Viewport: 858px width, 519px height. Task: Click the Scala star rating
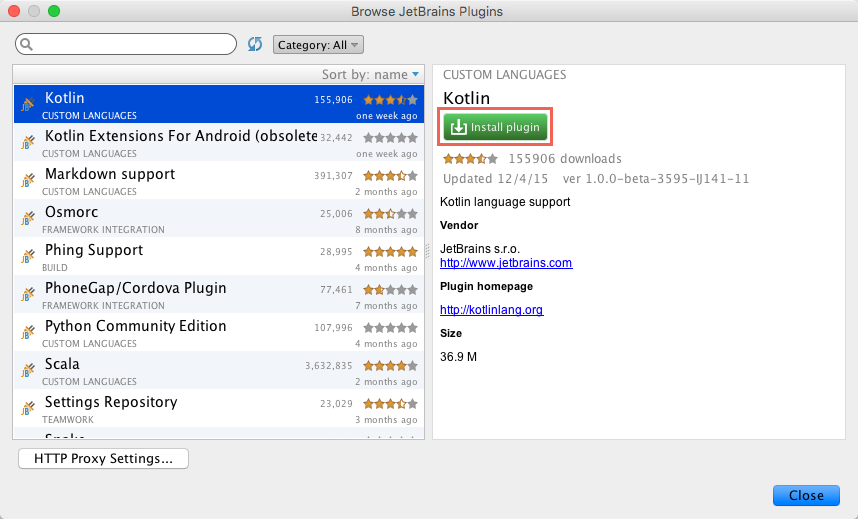pyautogui.click(x=390, y=366)
